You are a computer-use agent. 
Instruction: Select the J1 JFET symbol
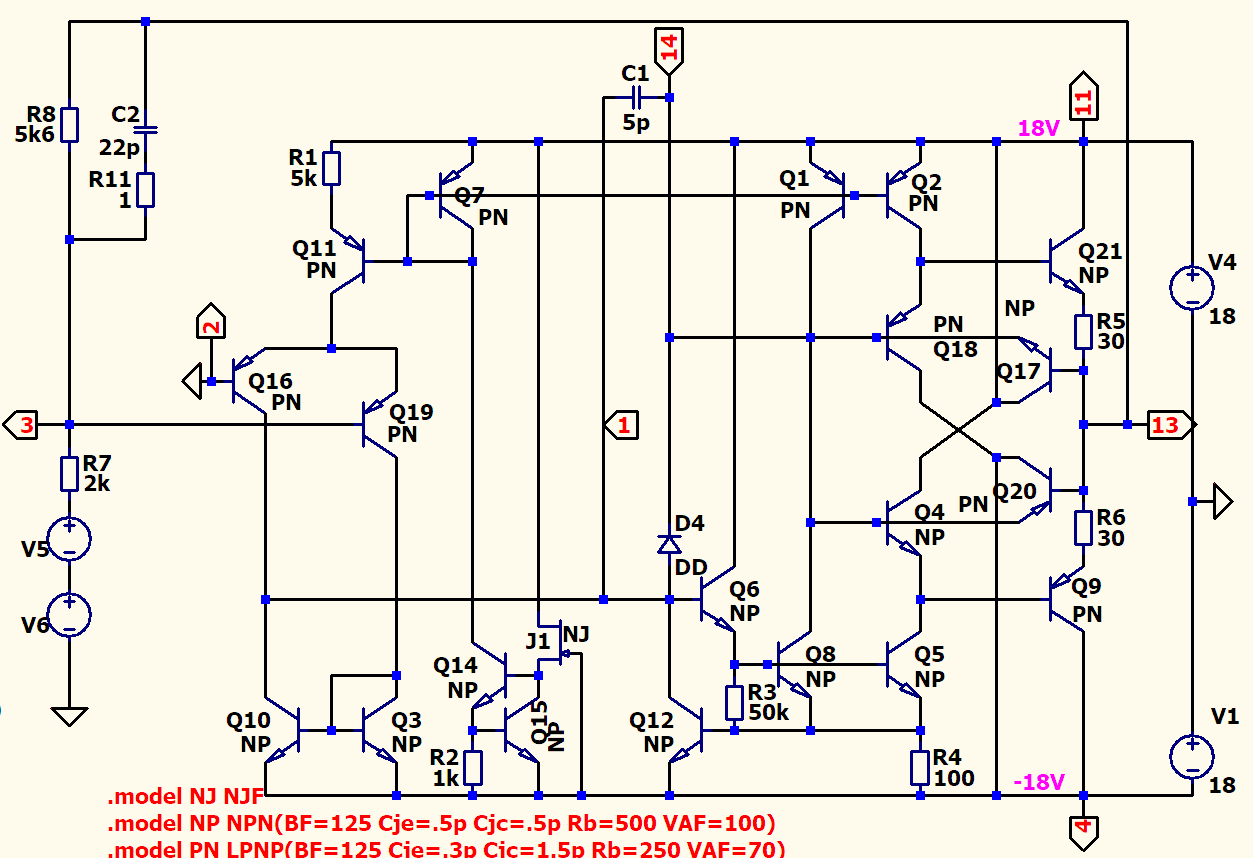[x=560, y=643]
